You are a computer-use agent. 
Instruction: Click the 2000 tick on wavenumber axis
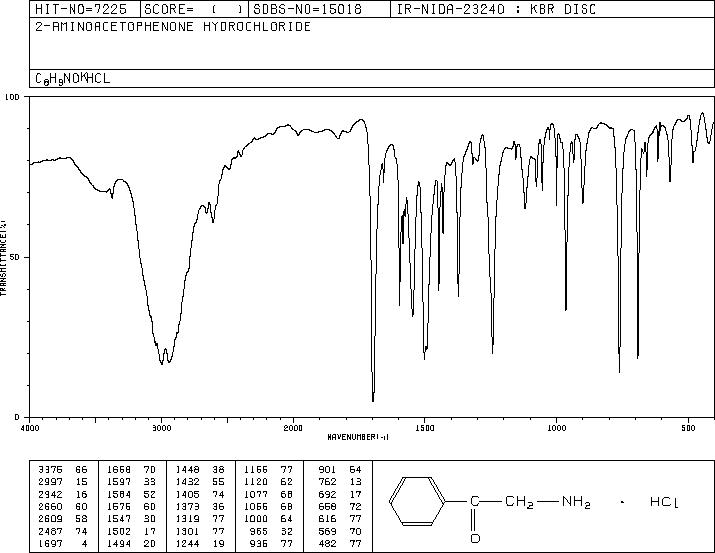tap(293, 428)
